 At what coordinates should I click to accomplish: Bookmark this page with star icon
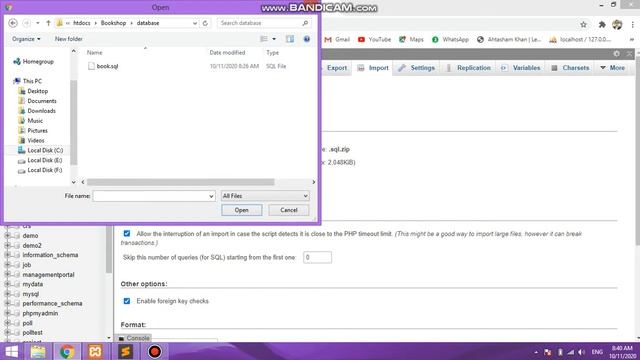click(583, 24)
